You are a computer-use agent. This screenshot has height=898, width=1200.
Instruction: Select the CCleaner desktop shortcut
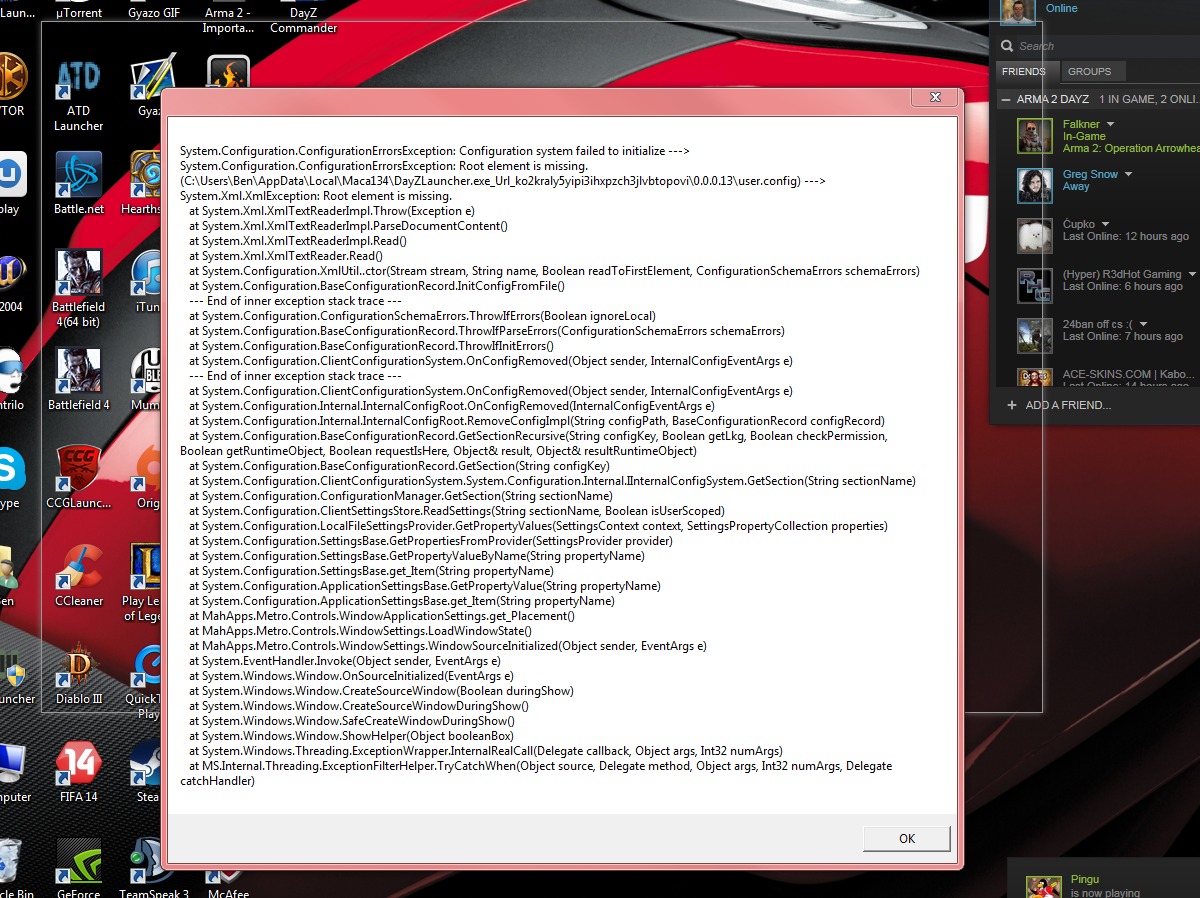[78, 575]
